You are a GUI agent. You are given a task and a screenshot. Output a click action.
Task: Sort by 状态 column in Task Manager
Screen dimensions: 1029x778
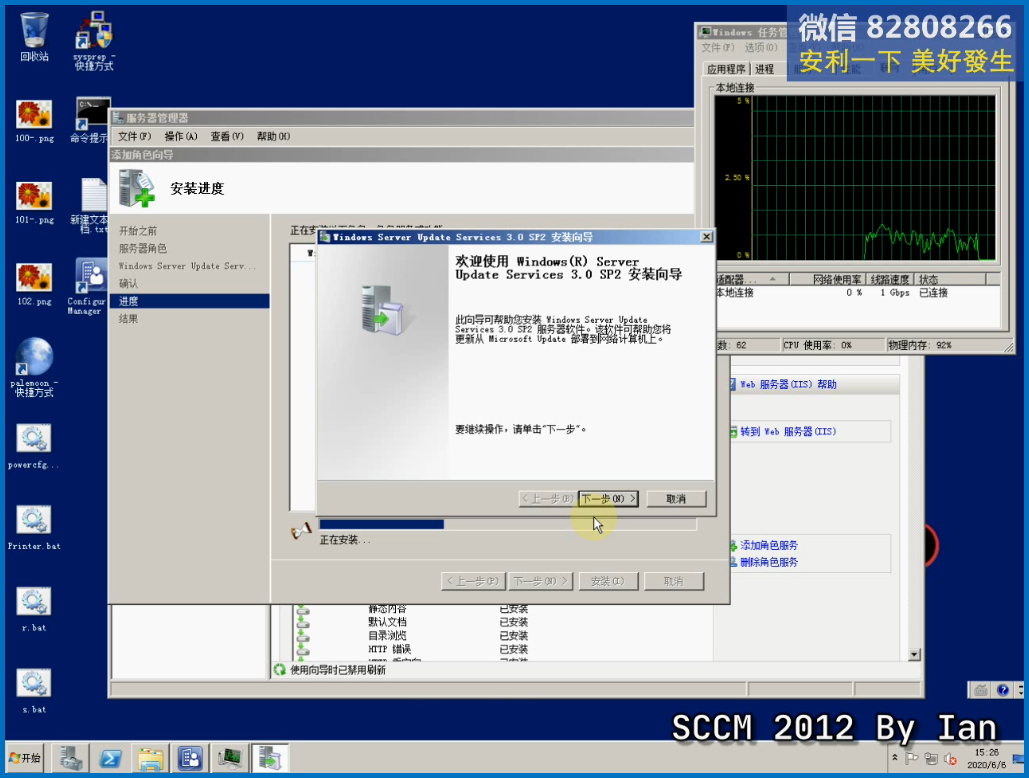[x=949, y=279]
